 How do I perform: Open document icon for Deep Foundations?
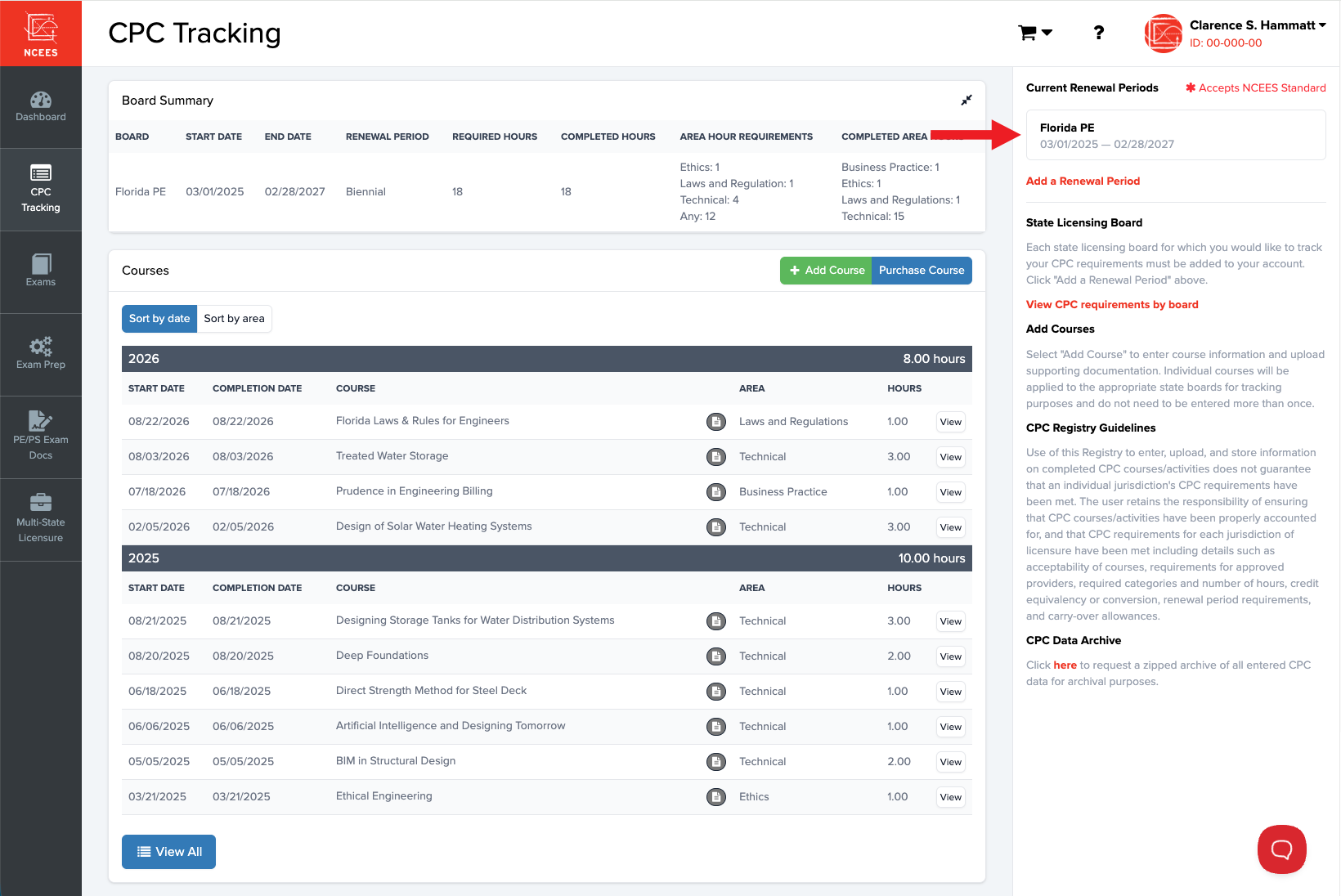(716, 656)
